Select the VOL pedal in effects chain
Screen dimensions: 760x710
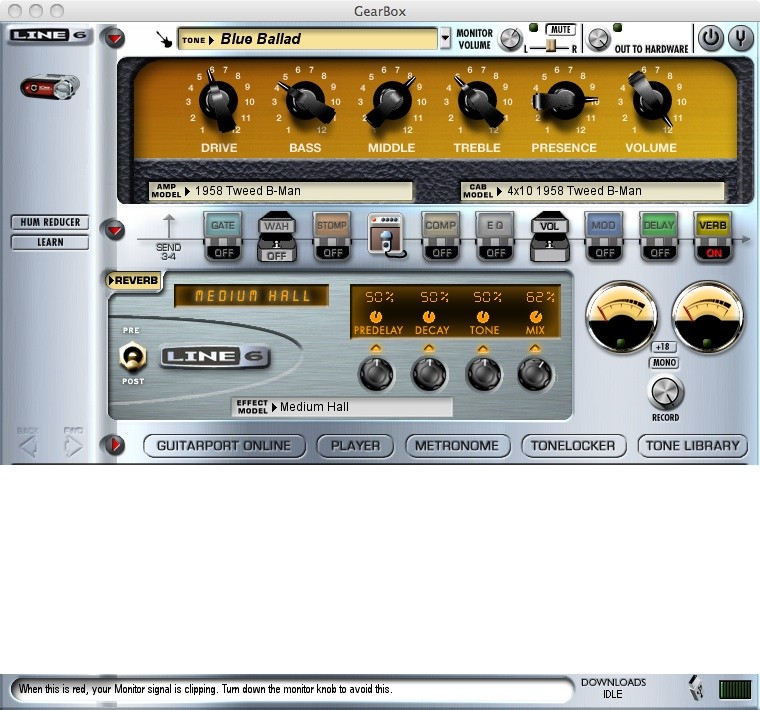point(549,237)
